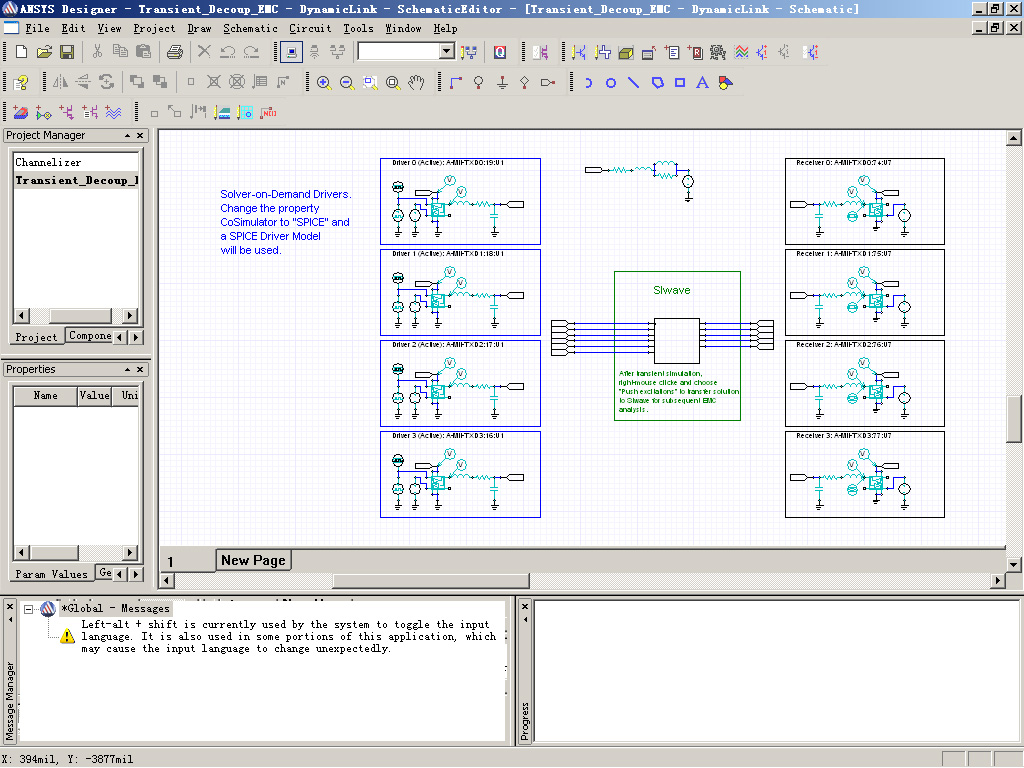Open the Schematic menu
This screenshot has height=768, width=1024.
coord(250,28)
